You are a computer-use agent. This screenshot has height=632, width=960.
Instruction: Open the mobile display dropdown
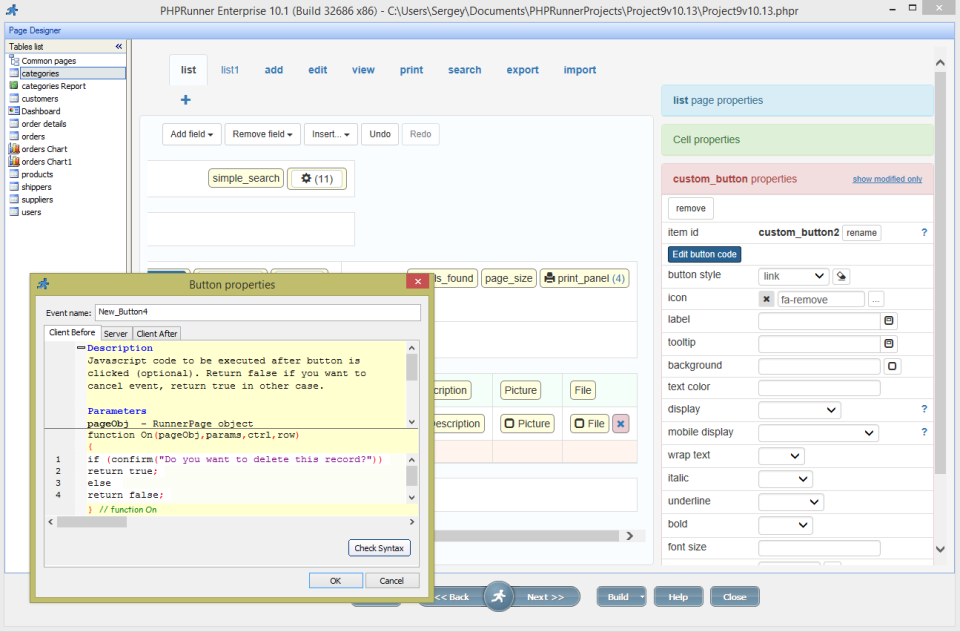818,433
